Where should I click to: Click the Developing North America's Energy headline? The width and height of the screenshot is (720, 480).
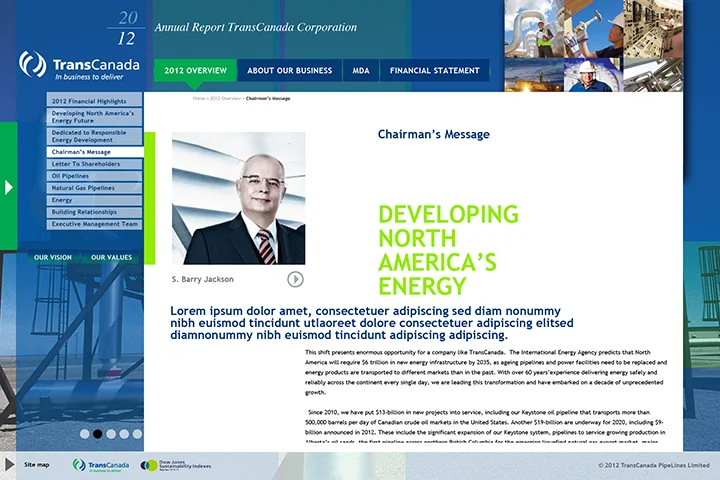(x=448, y=250)
